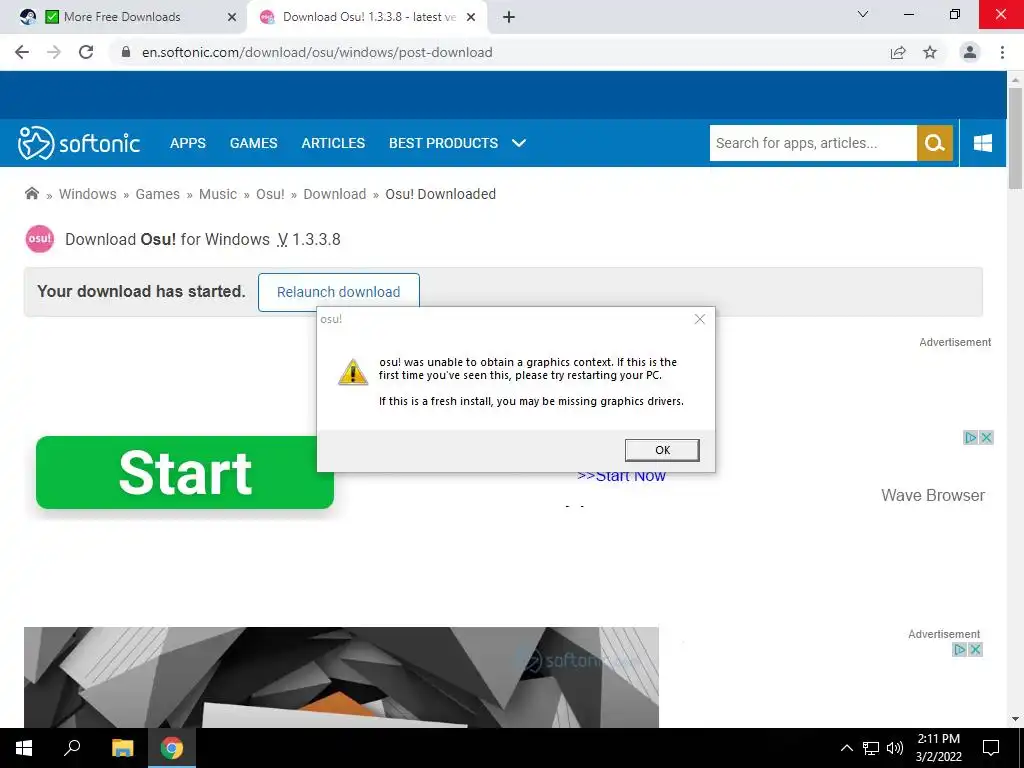Go forward in browser history
The image size is (1024, 768).
coord(54,52)
